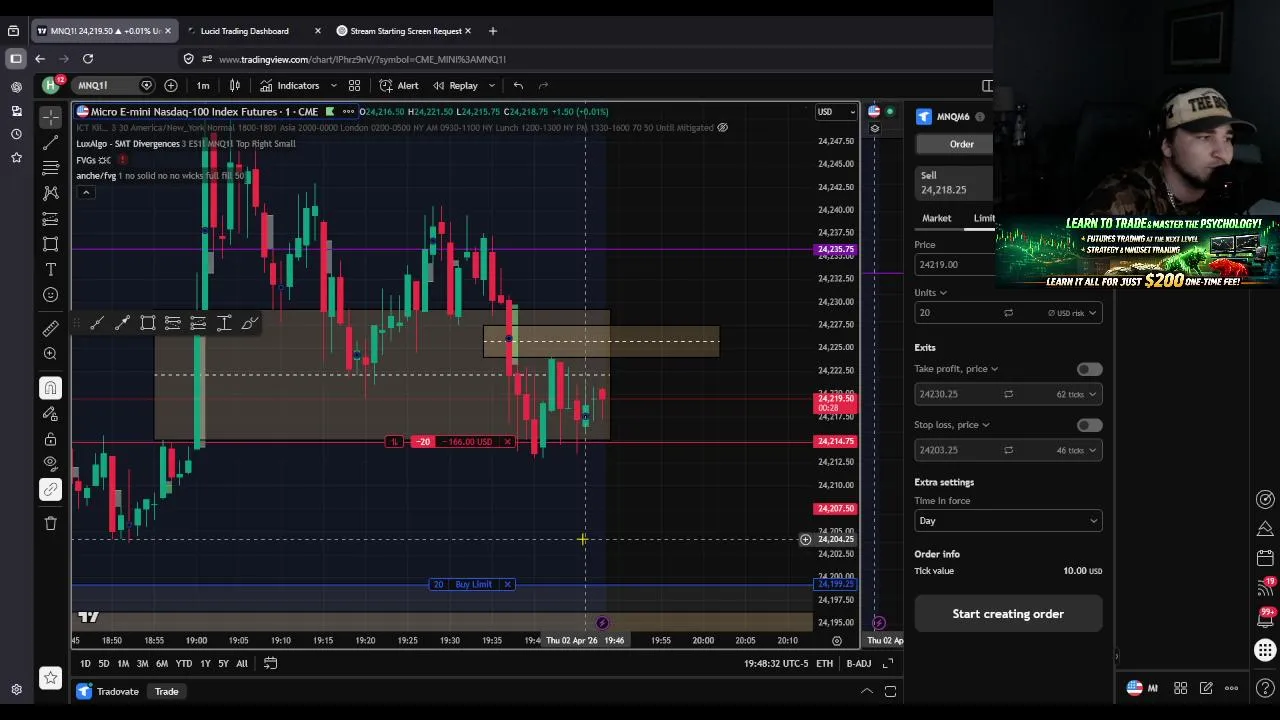Image resolution: width=1280 pixels, height=720 pixels.
Task: Click the add symbol plus button
Action: point(171,85)
